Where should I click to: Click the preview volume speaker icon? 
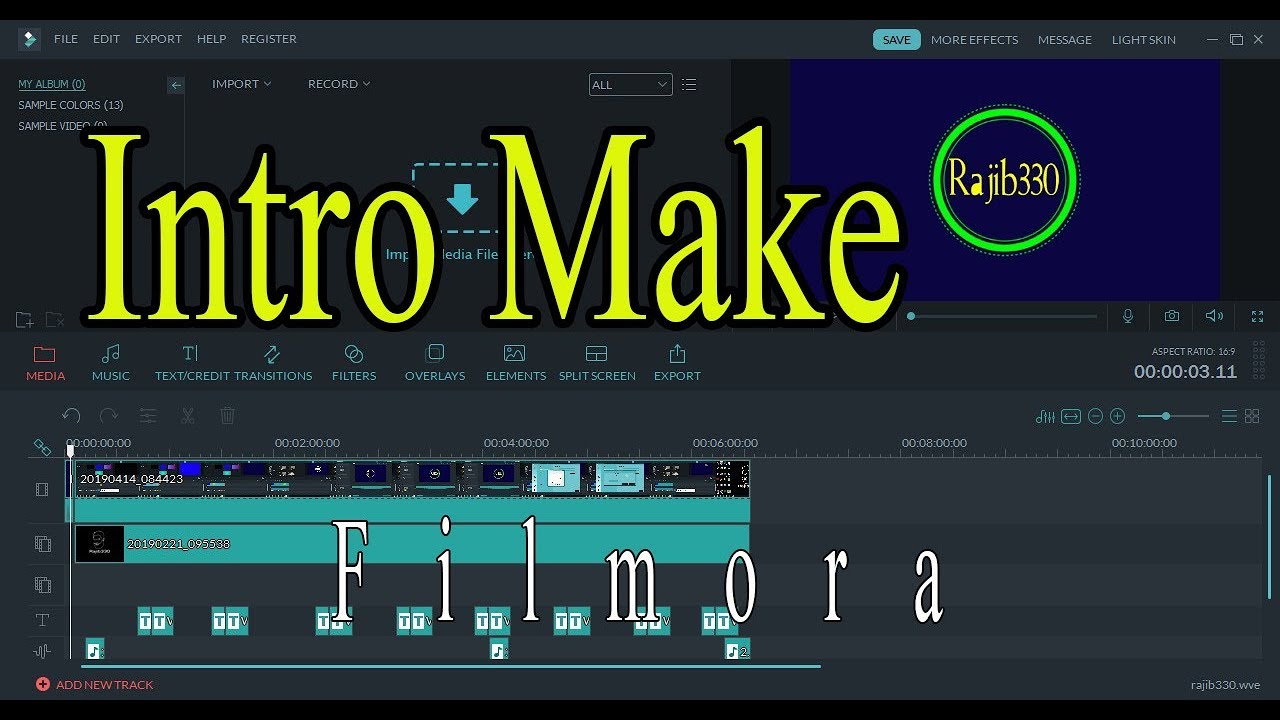[x=1214, y=316]
